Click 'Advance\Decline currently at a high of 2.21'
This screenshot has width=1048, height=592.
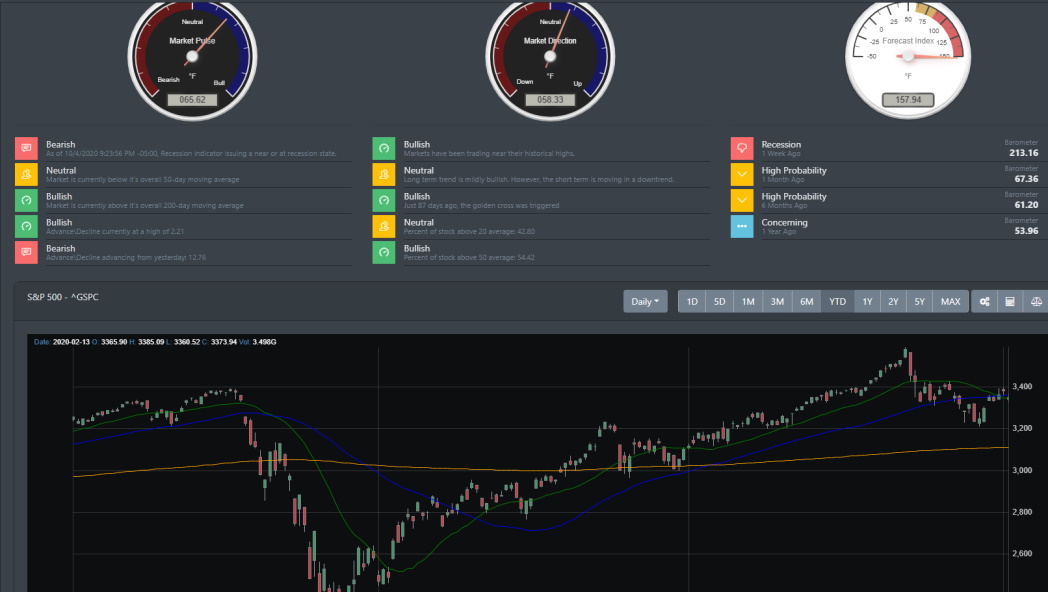click(115, 232)
